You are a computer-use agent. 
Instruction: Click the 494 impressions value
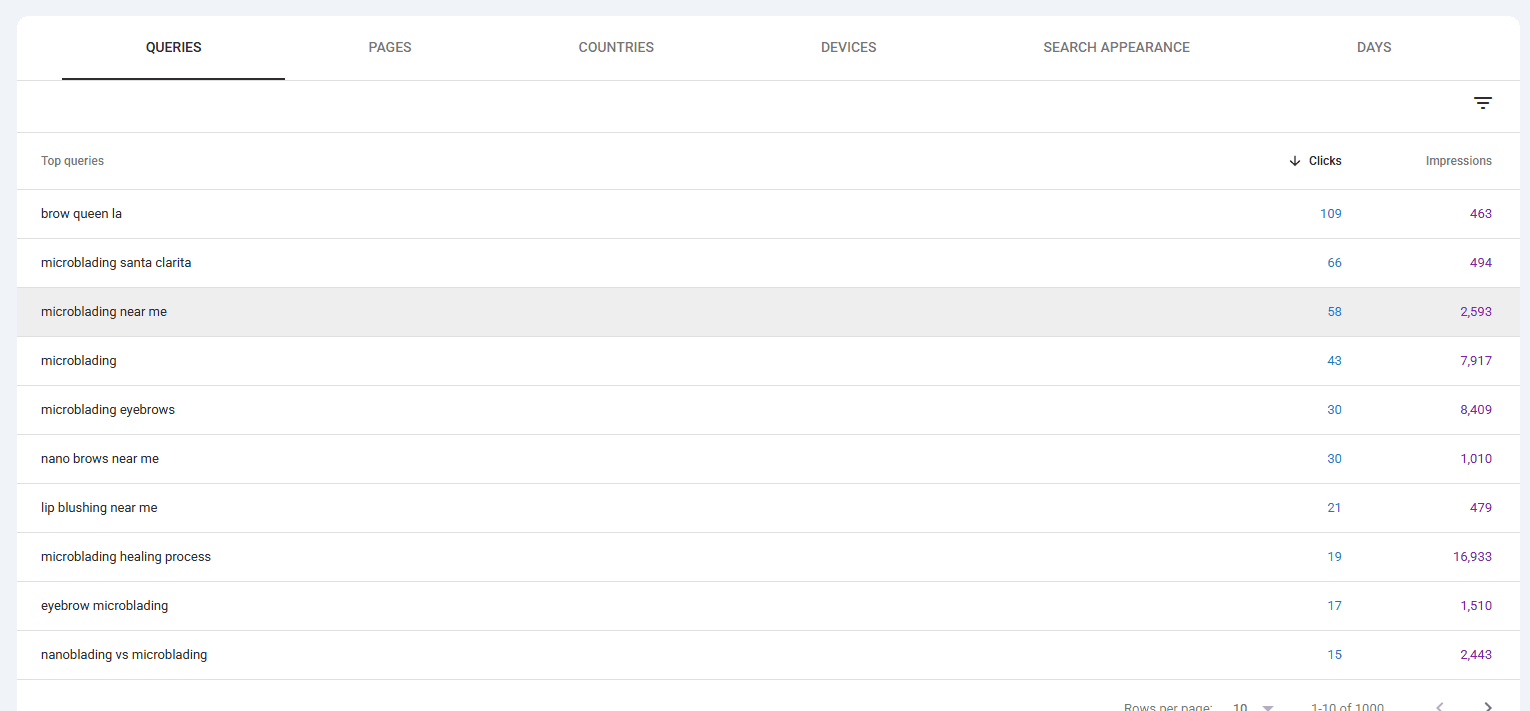point(1480,263)
